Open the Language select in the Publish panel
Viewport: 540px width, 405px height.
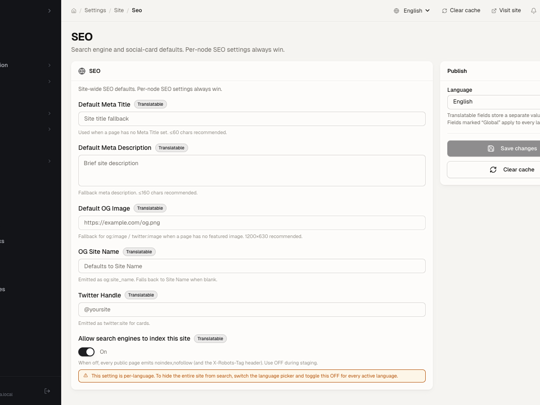click(494, 102)
